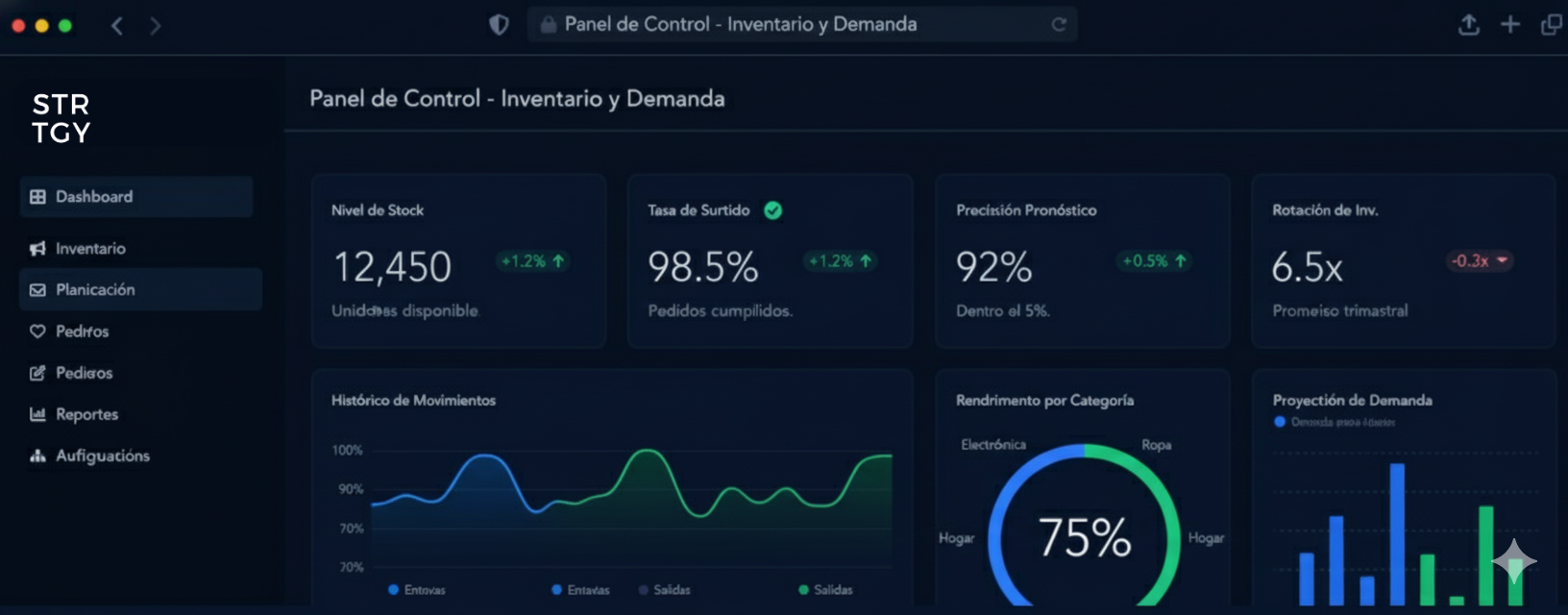The height and width of the screenshot is (615, 1568).
Task: Click the +1.2% badge in Nivel de Stock
Action: pyautogui.click(x=533, y=261)
